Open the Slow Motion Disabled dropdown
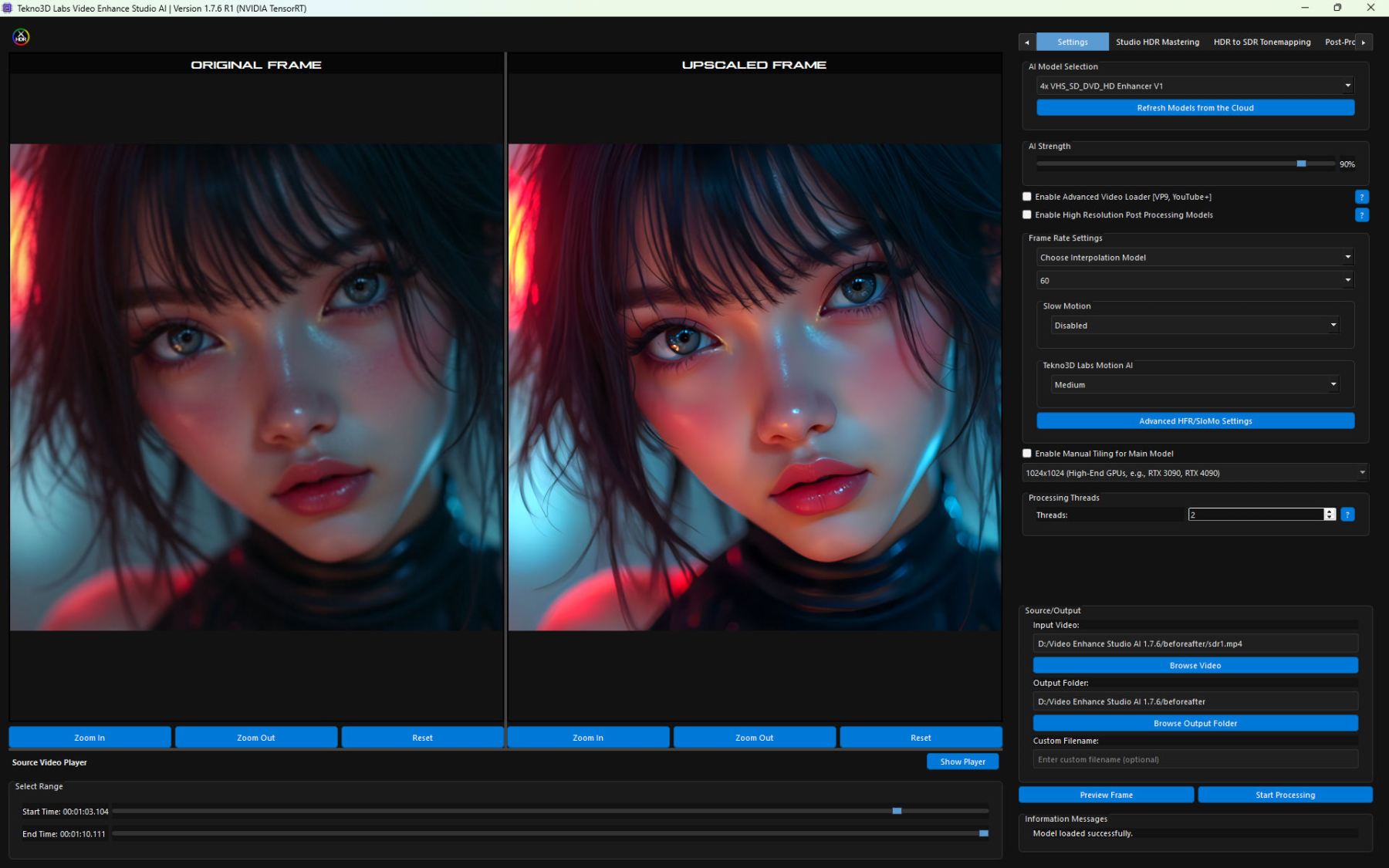This screenshot has height=868, width=1389. [1195, 326]
